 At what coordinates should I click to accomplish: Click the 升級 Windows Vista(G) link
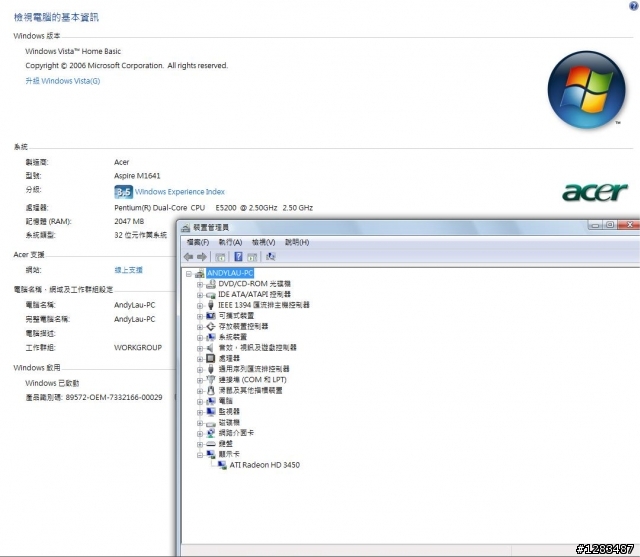62,81
